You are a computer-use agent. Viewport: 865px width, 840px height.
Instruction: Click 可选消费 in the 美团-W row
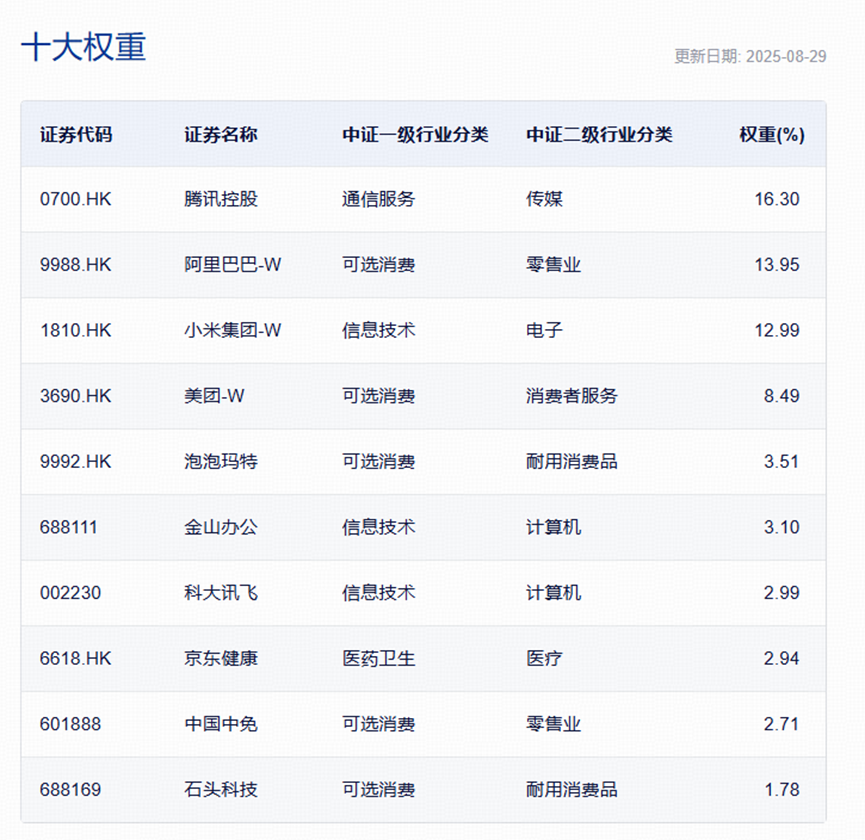(378, 396)
